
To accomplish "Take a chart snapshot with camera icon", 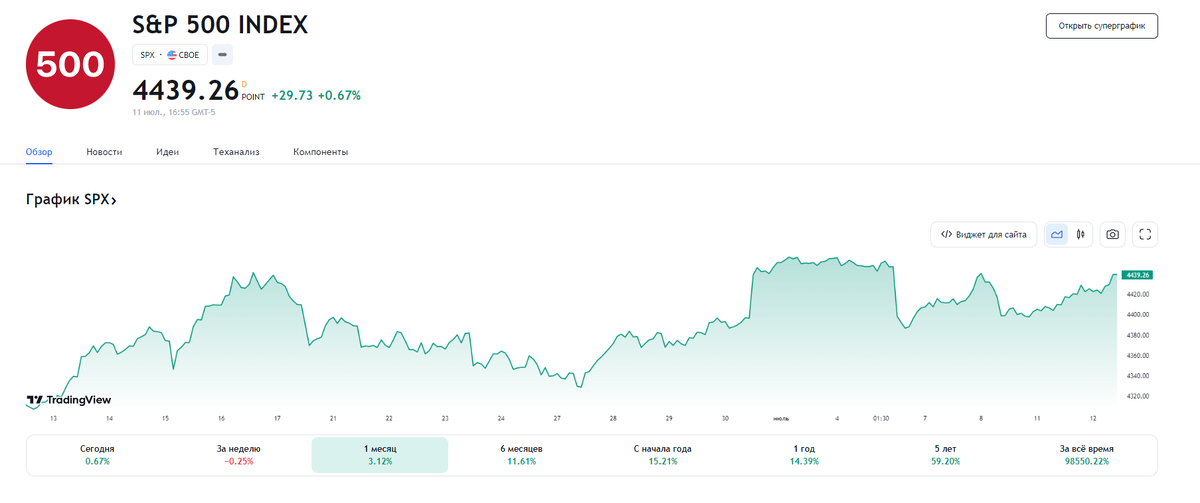I will 1112,235.
